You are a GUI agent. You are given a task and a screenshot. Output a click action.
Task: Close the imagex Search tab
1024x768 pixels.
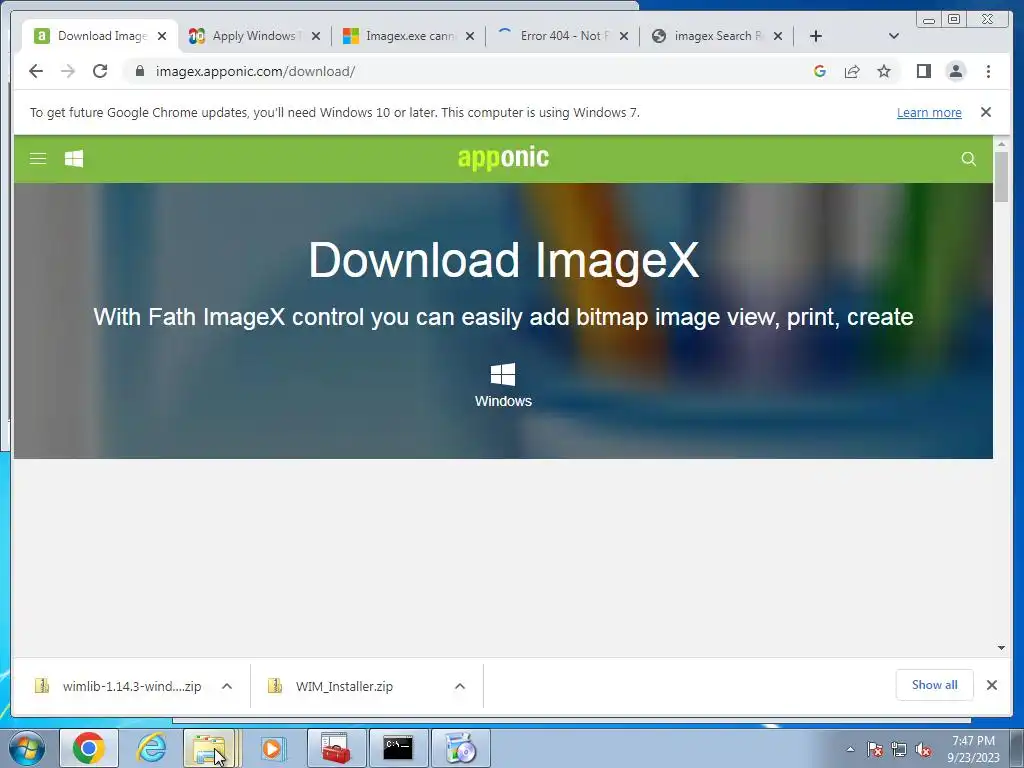[x=778, y=36]
